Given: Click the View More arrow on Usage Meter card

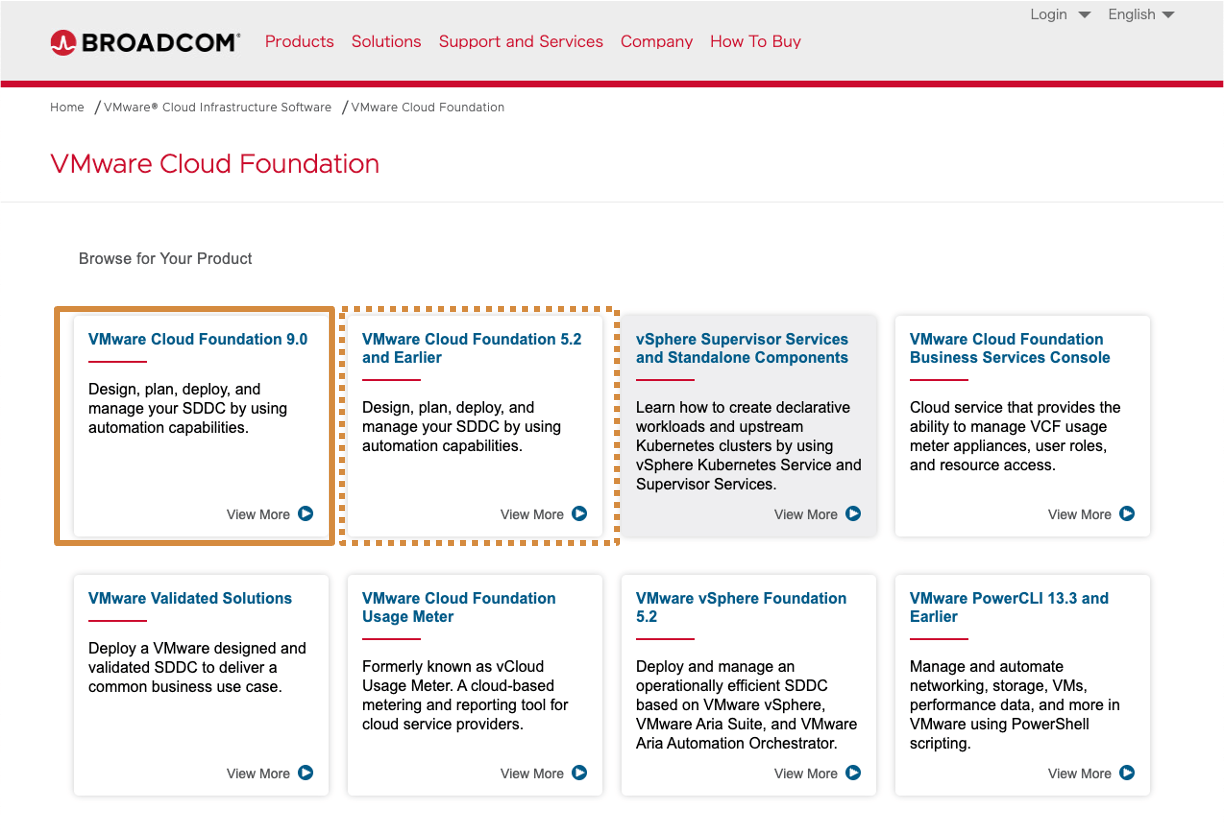Looking at the screenshot, I should pos(581,773).
